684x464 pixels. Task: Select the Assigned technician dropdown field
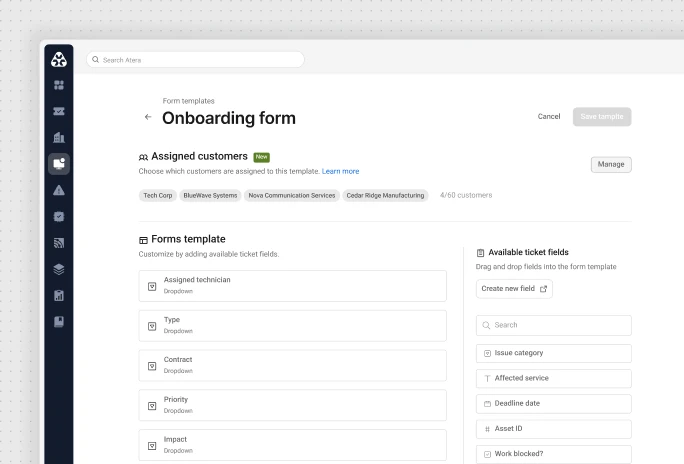pos(292,286)
